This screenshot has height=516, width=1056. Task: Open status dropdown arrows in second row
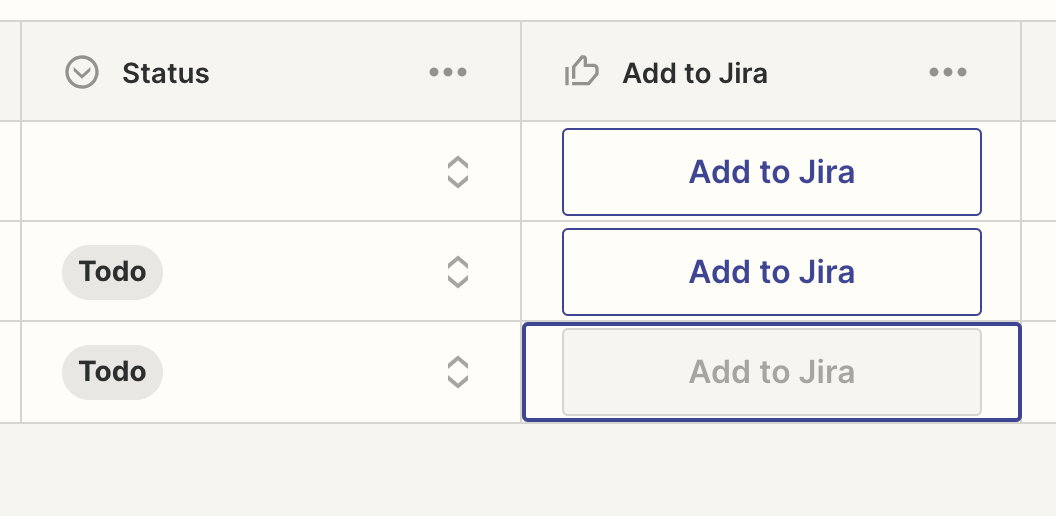point(457,272)
